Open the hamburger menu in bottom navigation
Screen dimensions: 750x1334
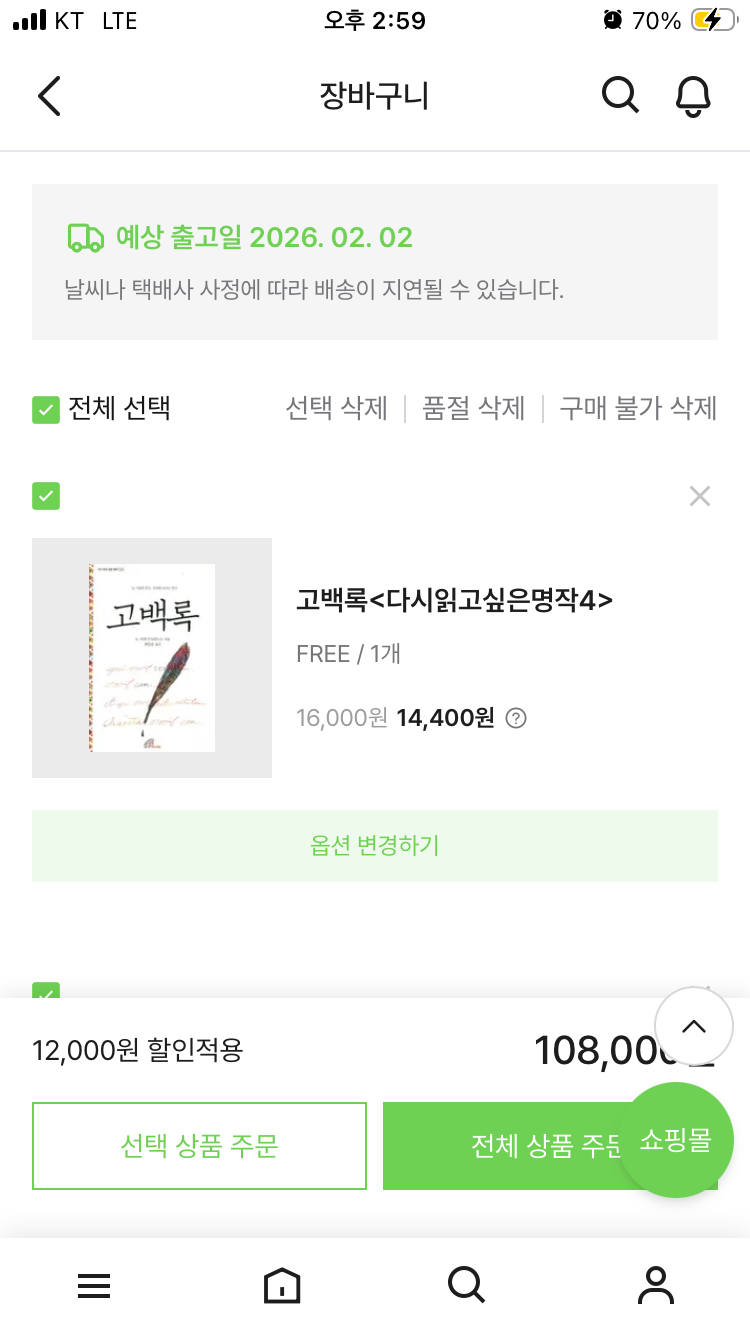[94, 1286]
